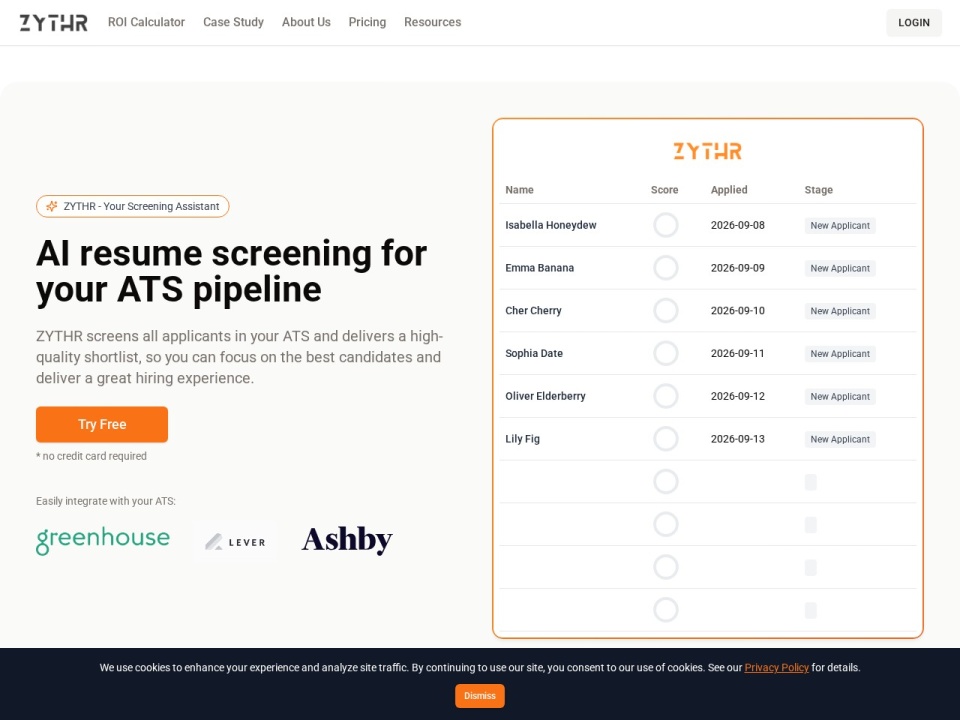
Task: Click New Applicant tag for Isabella Honeydew
Action: pos(840,225)
